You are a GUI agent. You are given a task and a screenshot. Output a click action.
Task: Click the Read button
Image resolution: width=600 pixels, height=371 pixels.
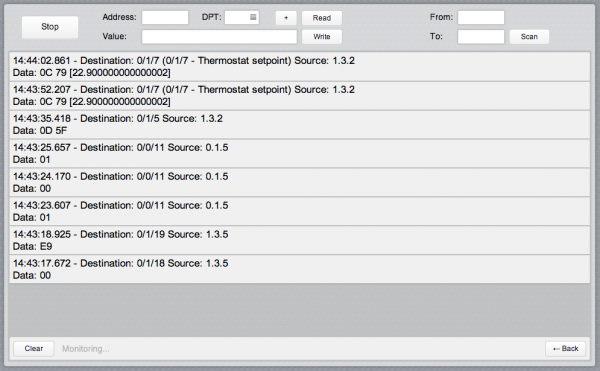pyautogui.click(x=321, y=18)
